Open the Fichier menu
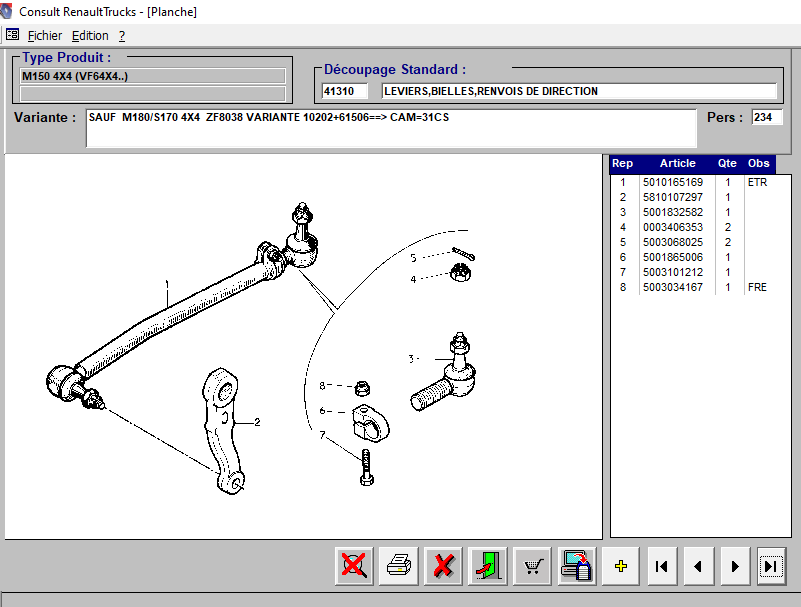801x607 pixels. coord(44,35)
